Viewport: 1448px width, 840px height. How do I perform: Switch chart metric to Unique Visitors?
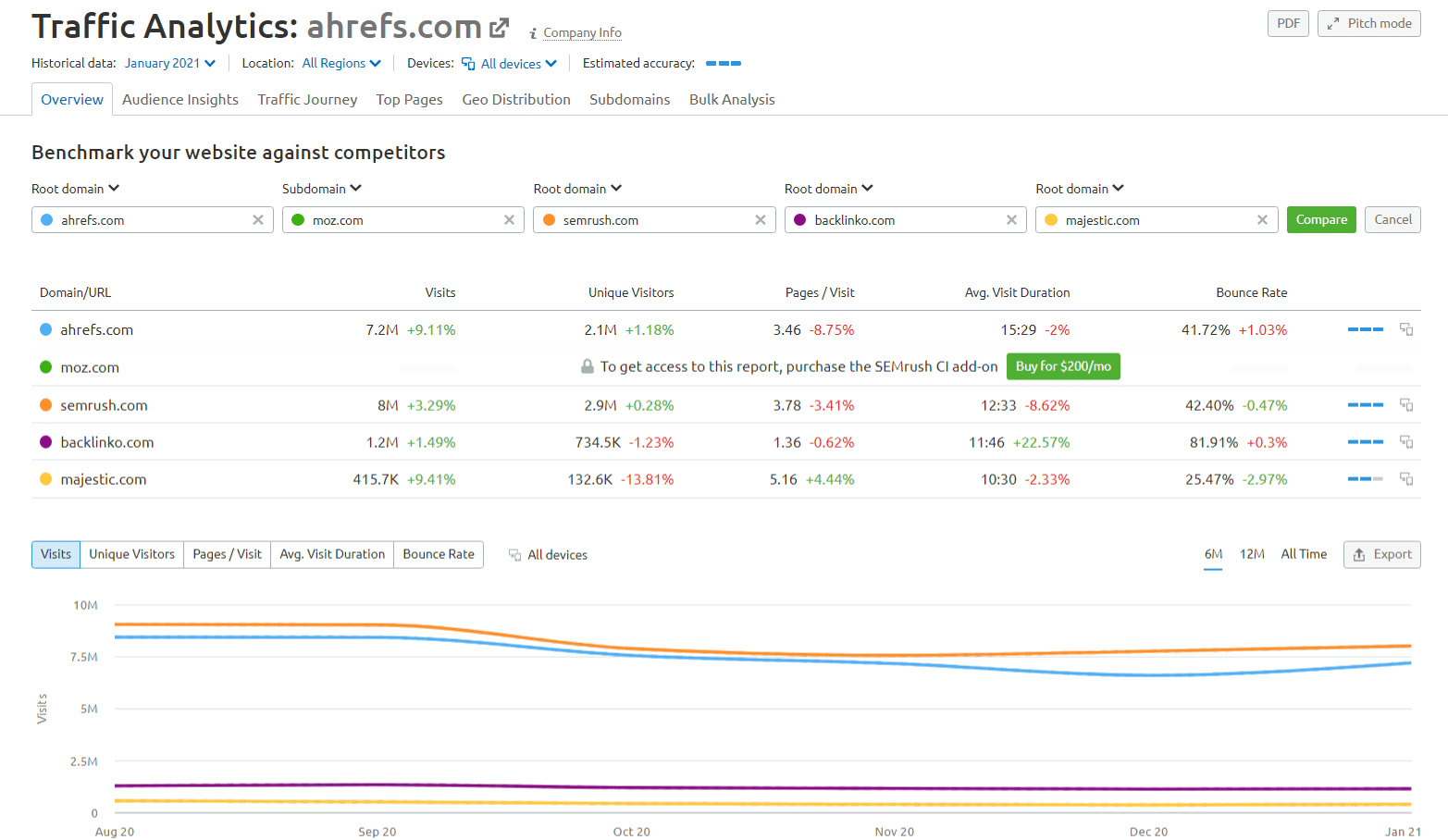[131, 554]
